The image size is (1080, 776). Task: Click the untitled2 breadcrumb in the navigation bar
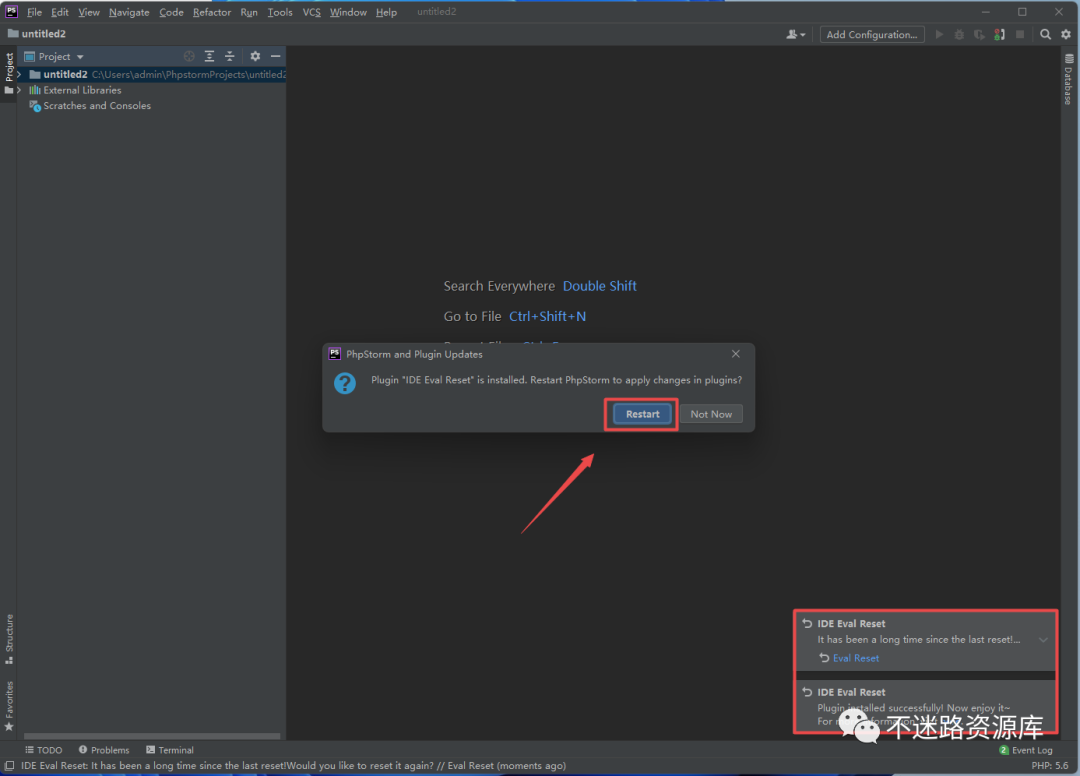tap(43, 33)
